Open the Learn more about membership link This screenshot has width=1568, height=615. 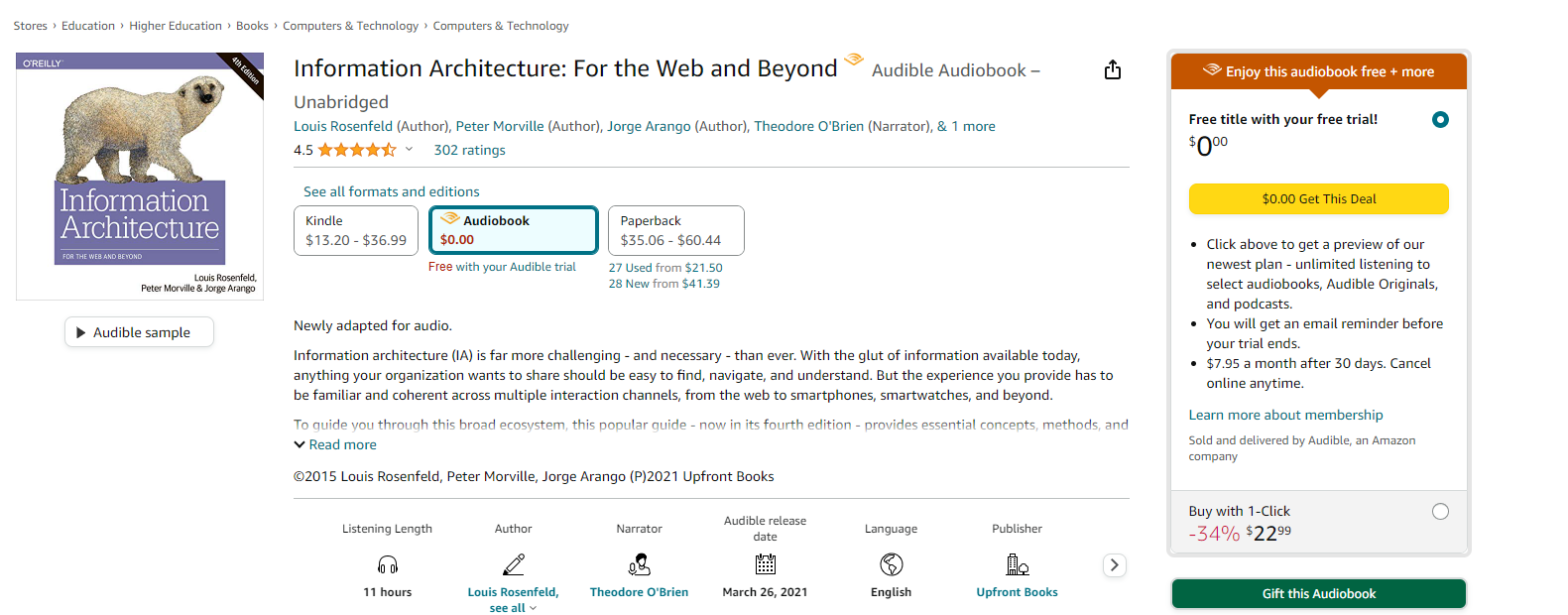[x=1285, y=415]
